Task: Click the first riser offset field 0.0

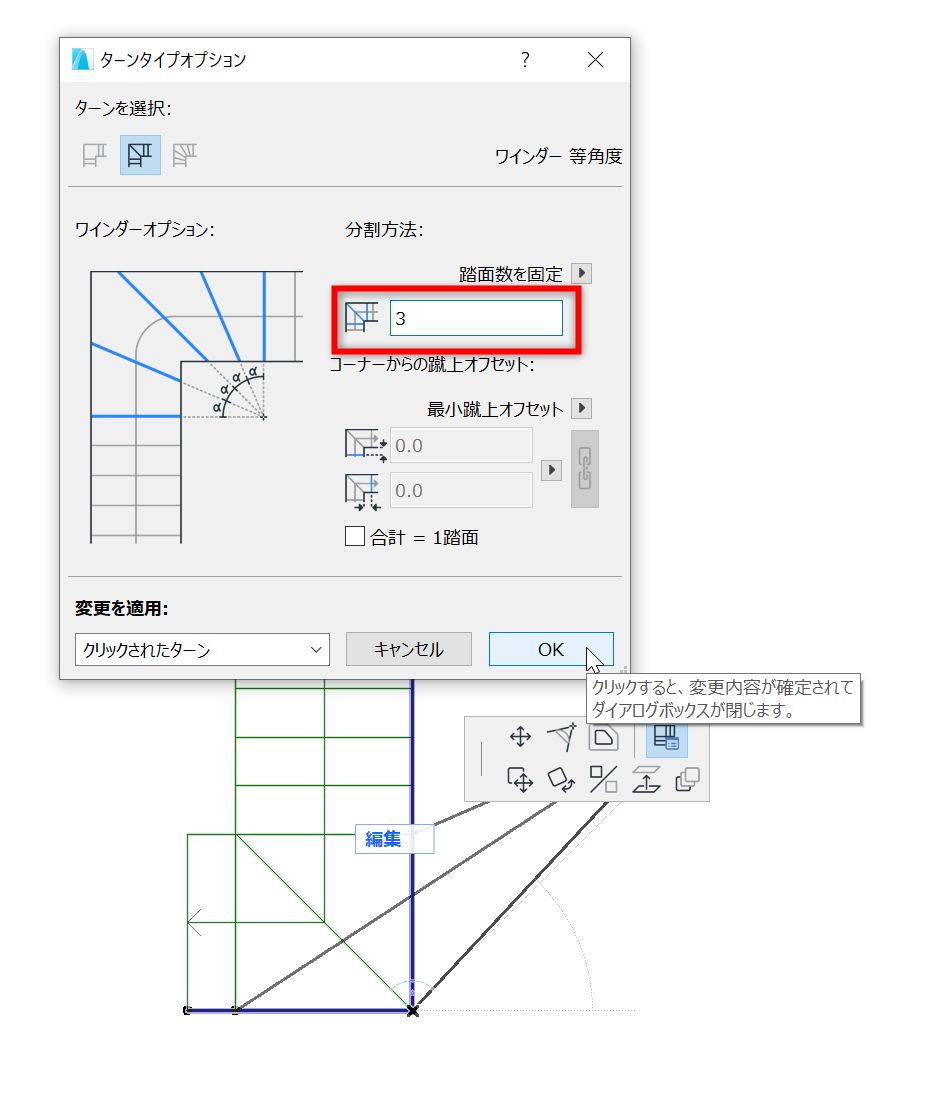Action: [461, 446]
